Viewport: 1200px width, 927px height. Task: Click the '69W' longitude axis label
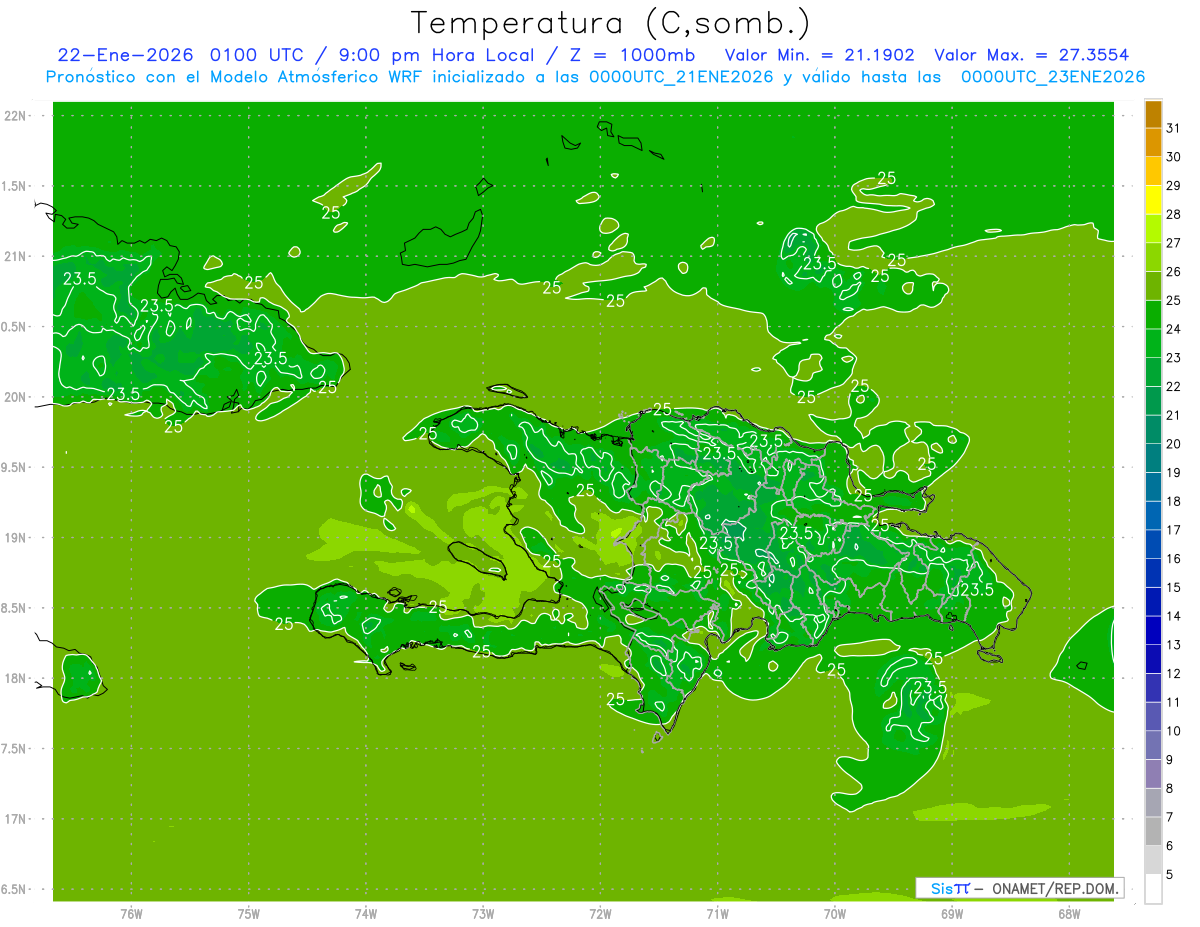(951, 915)
